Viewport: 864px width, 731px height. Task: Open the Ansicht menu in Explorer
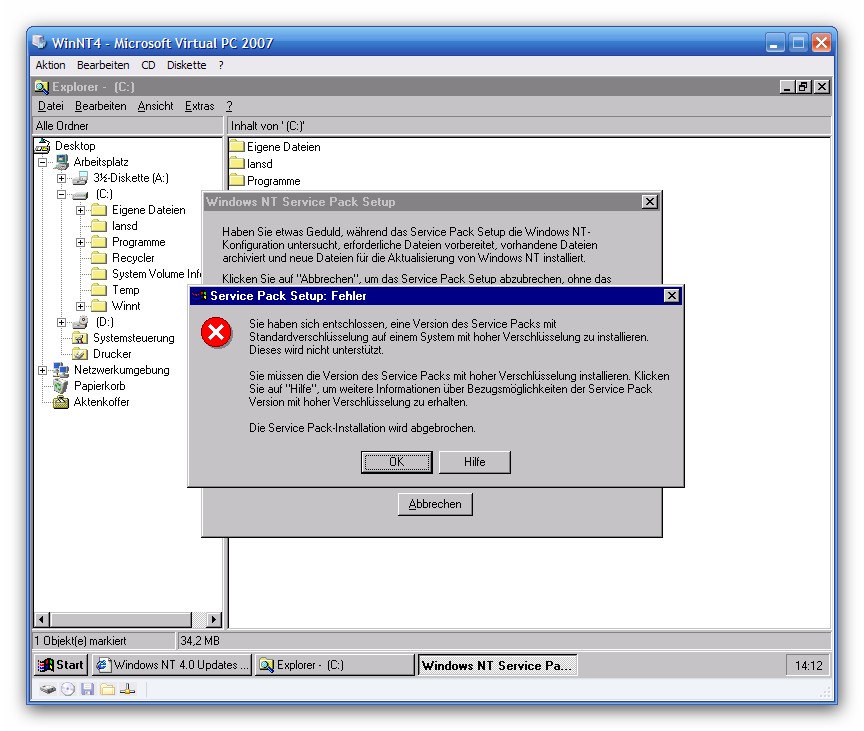click(155, 106)
